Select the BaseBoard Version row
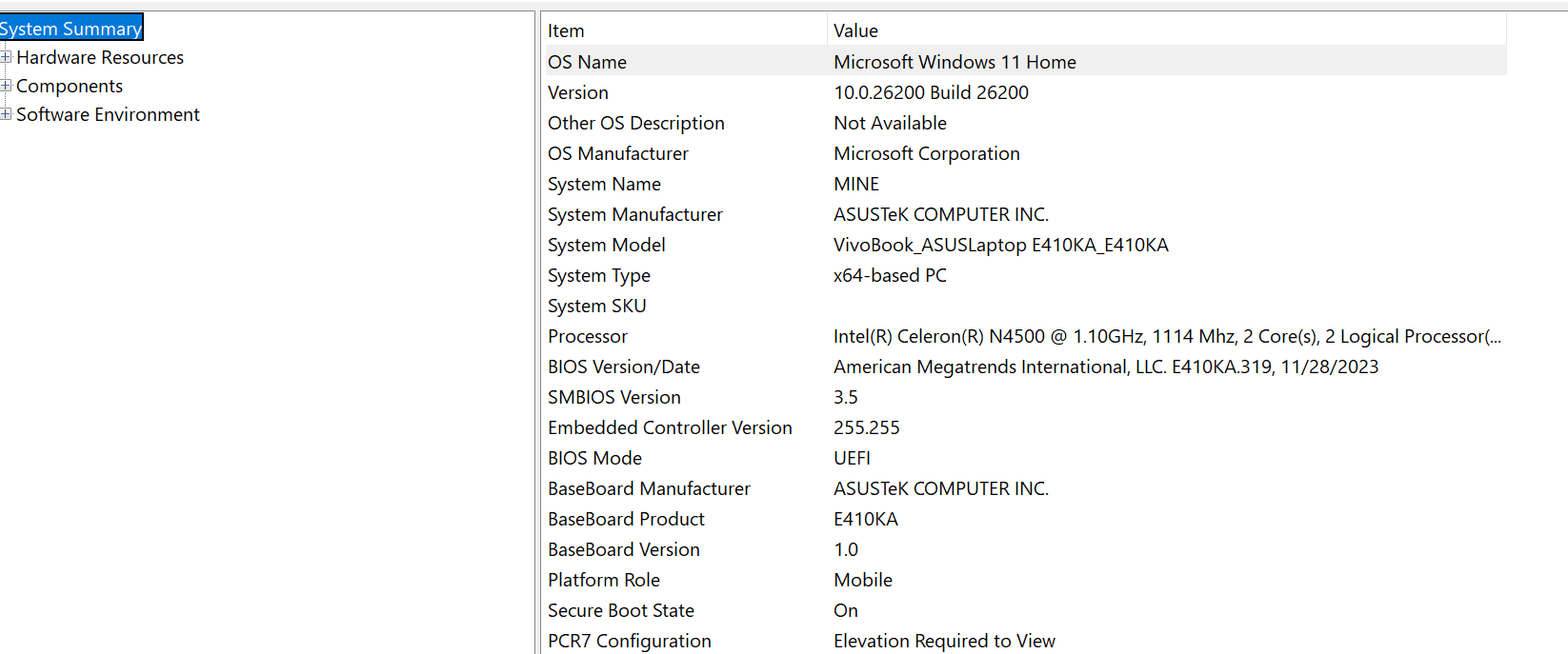This screenshot has height=654, width=1568. tap(624, 549)
